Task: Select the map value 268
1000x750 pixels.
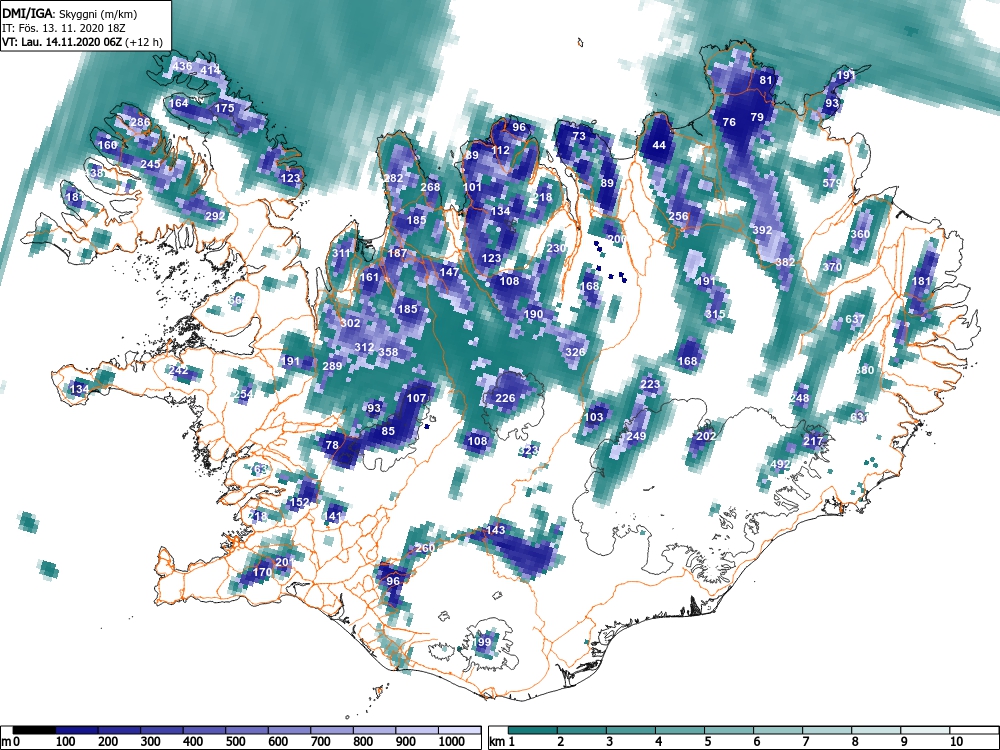Action: click(x=430, y=187)
